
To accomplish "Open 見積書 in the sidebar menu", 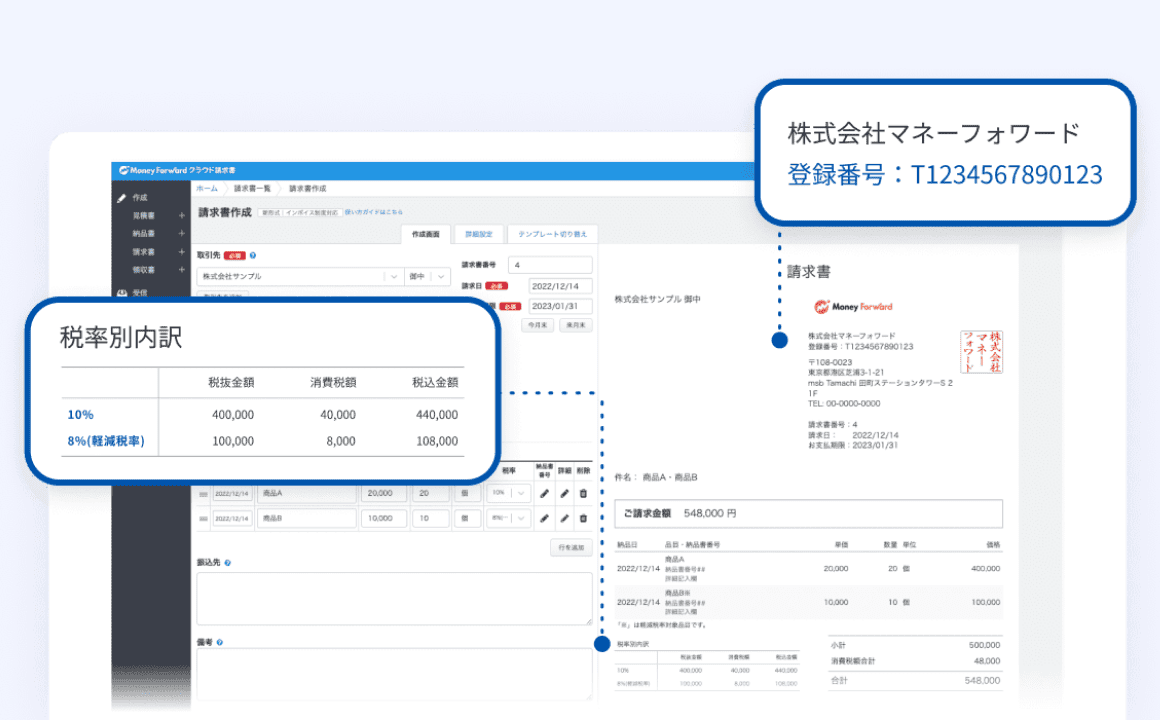I will coord(144,216).
